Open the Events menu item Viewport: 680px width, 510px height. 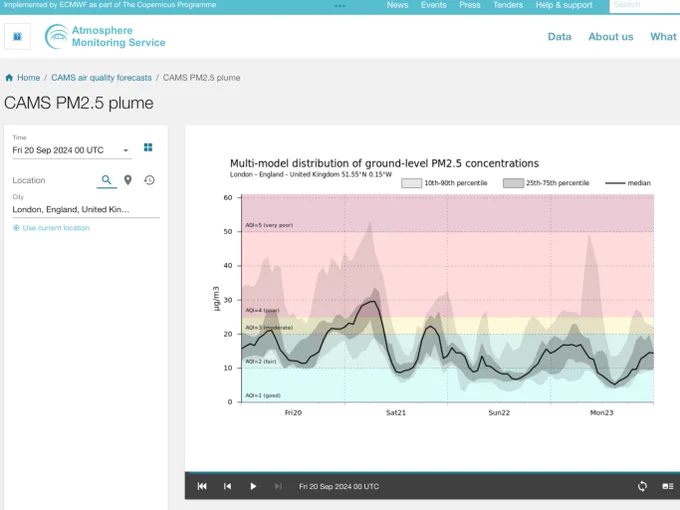(x=433, y=5)
